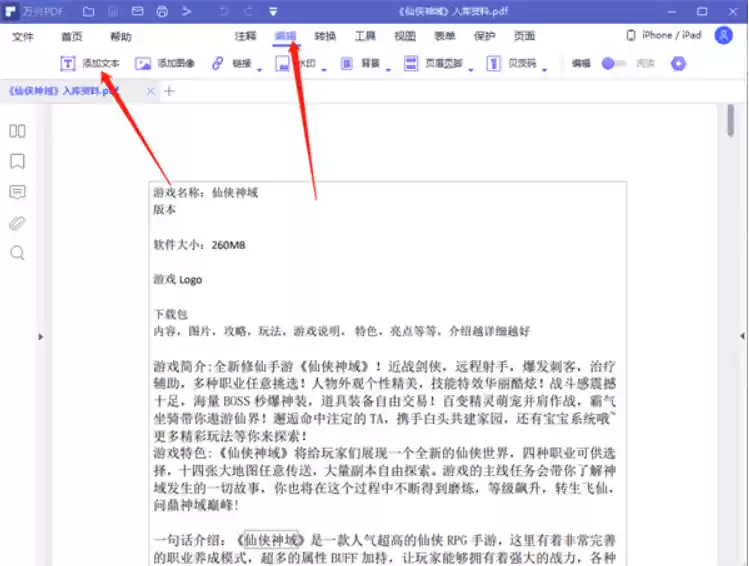Click the 添加文本 (Add Text) button
This screenshot has height=566, width=749.
pyautogui.click(x=90, y=63)
